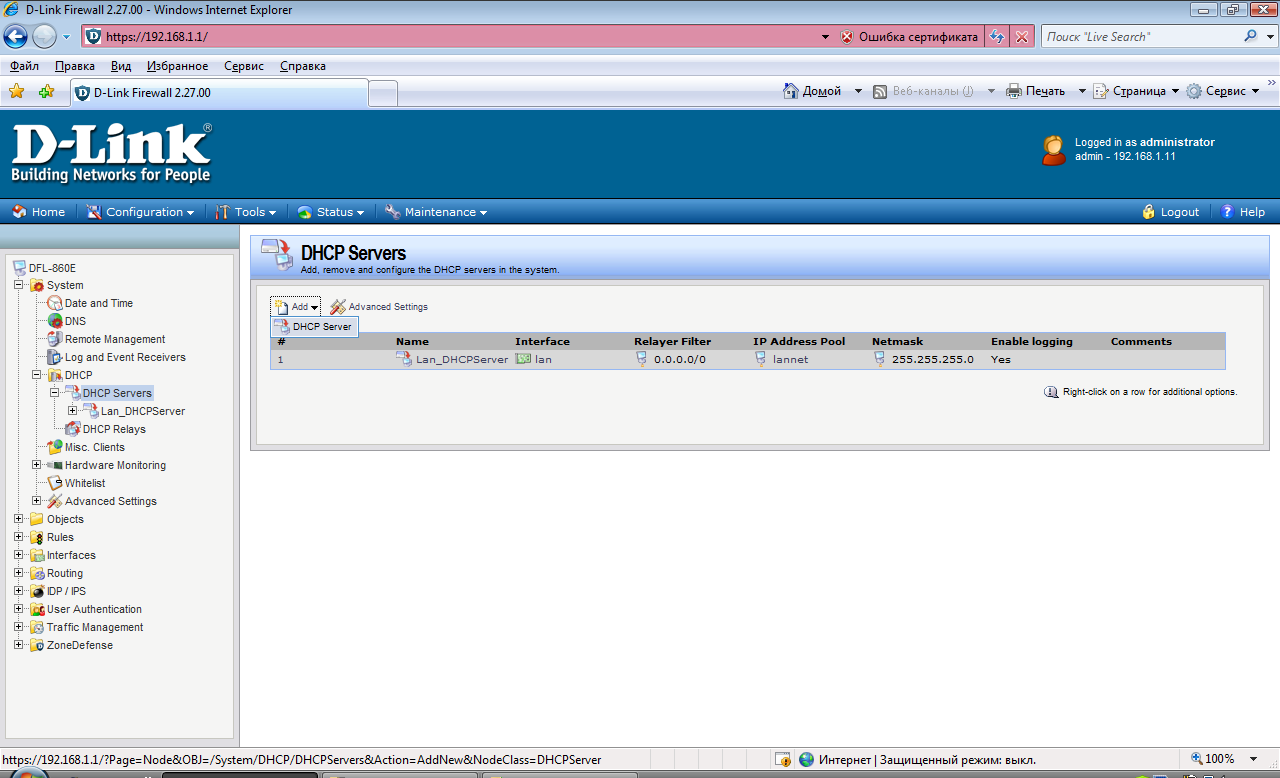Screen dimensions: 1280x778
Task: Click the certificate error shield icon
Action: click(x=847, y=37)
